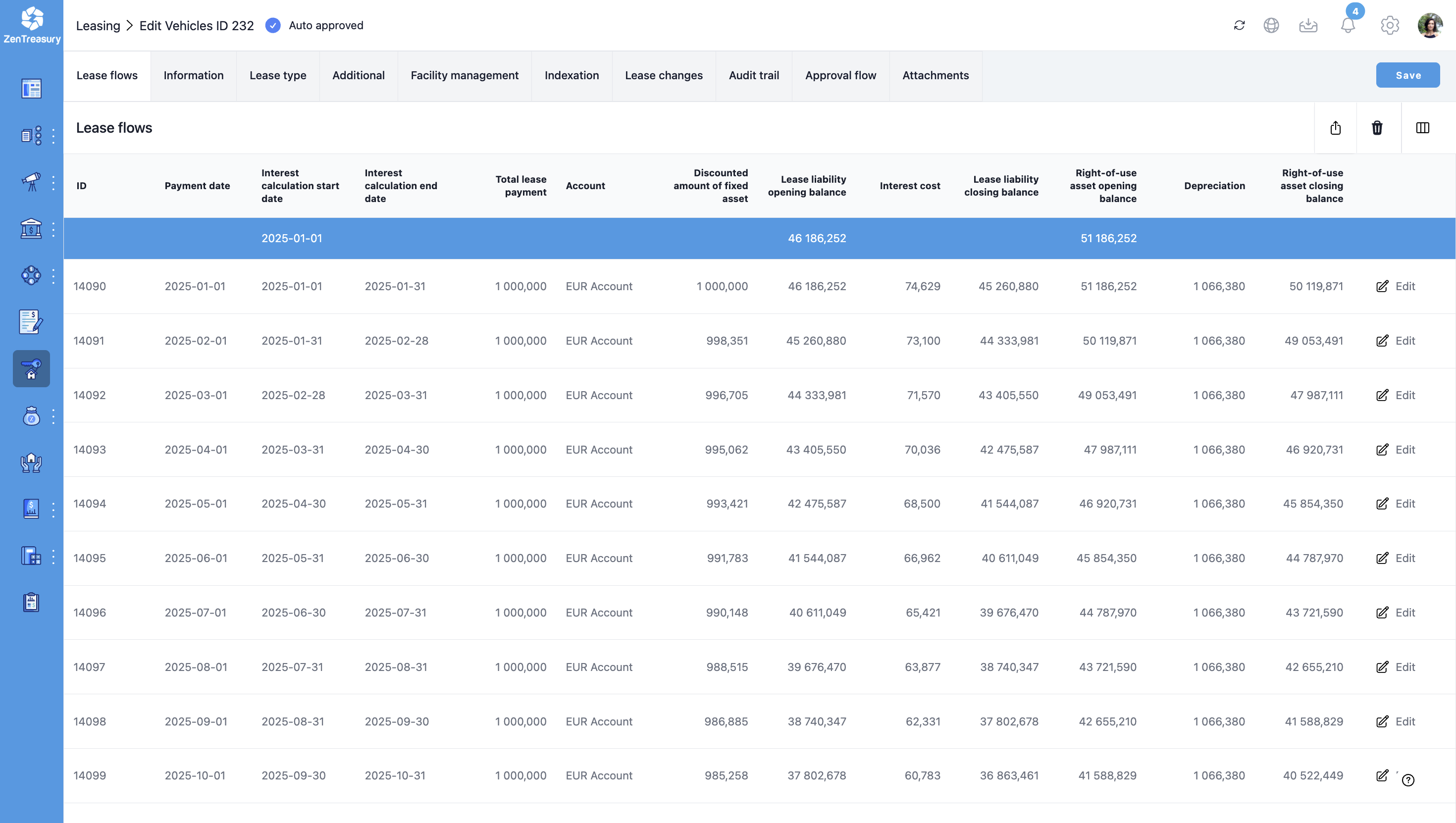Click the help question mark icon
This screenshot has height=823, width=1456.
(1408, 780)
